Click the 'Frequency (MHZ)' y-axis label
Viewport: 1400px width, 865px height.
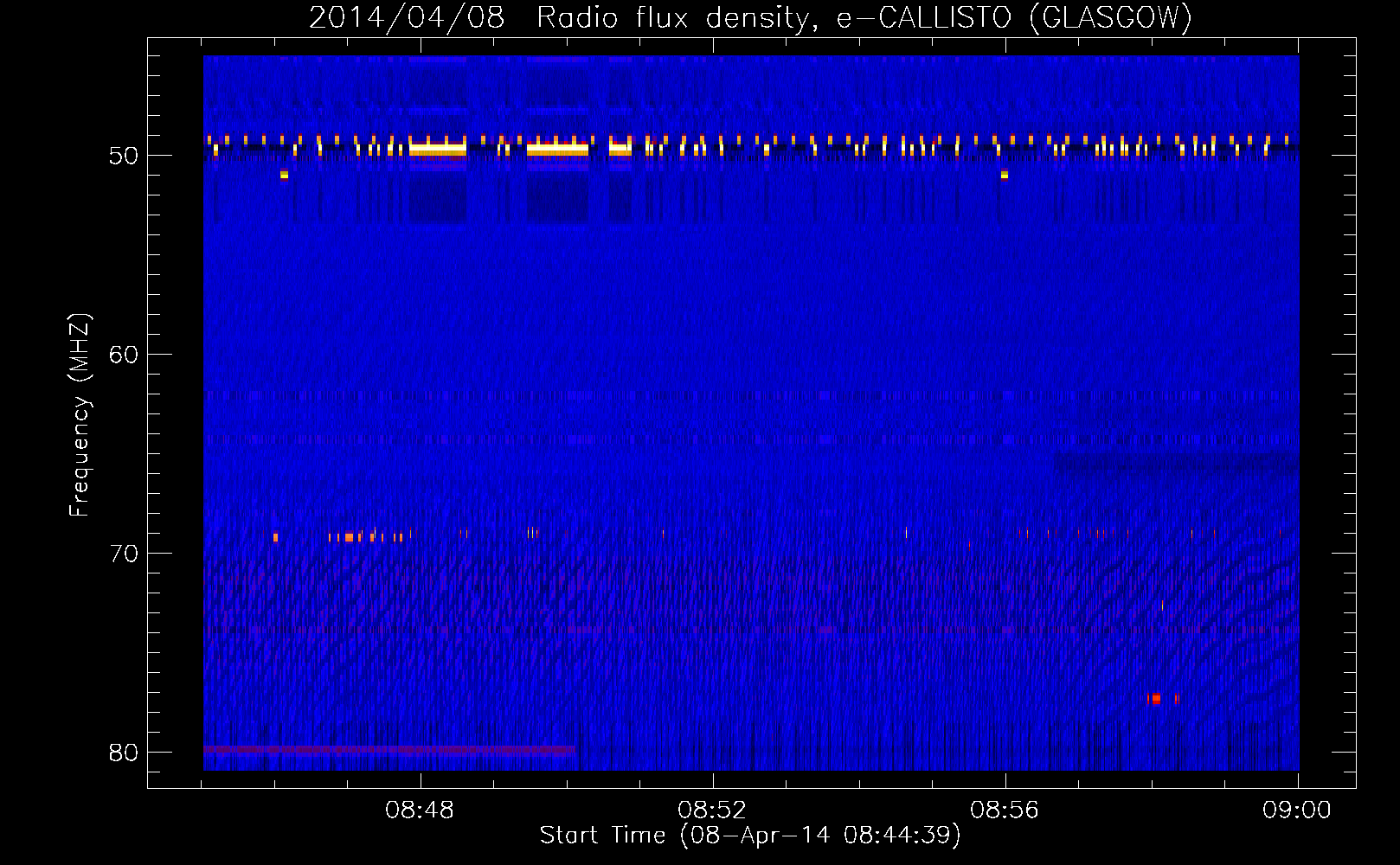click(79, 415)
